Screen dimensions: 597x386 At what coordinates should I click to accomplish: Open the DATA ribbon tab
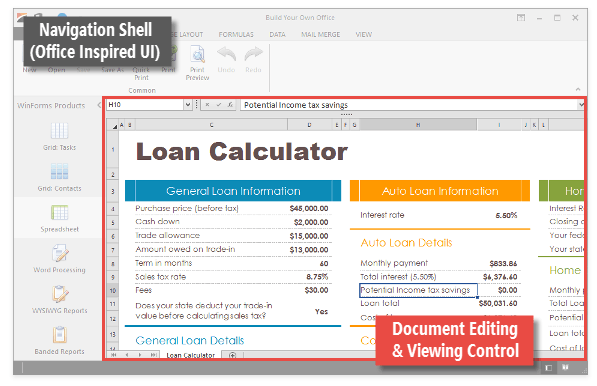tap(278, 35)
